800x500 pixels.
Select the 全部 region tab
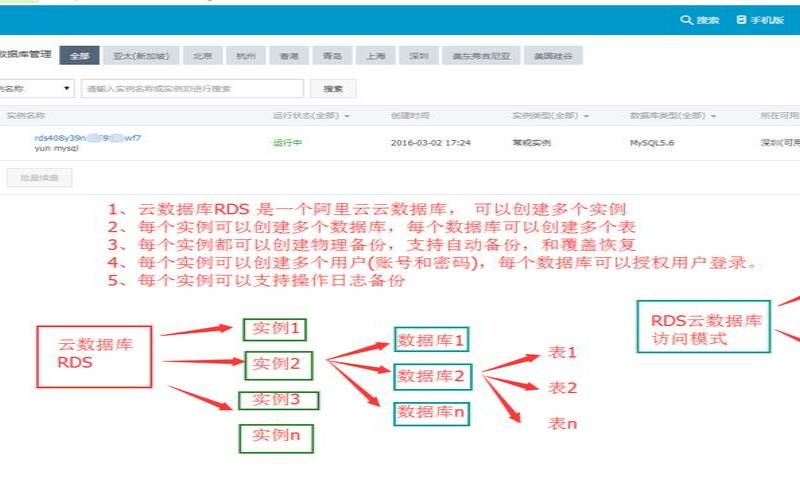[x=79, y=56]
